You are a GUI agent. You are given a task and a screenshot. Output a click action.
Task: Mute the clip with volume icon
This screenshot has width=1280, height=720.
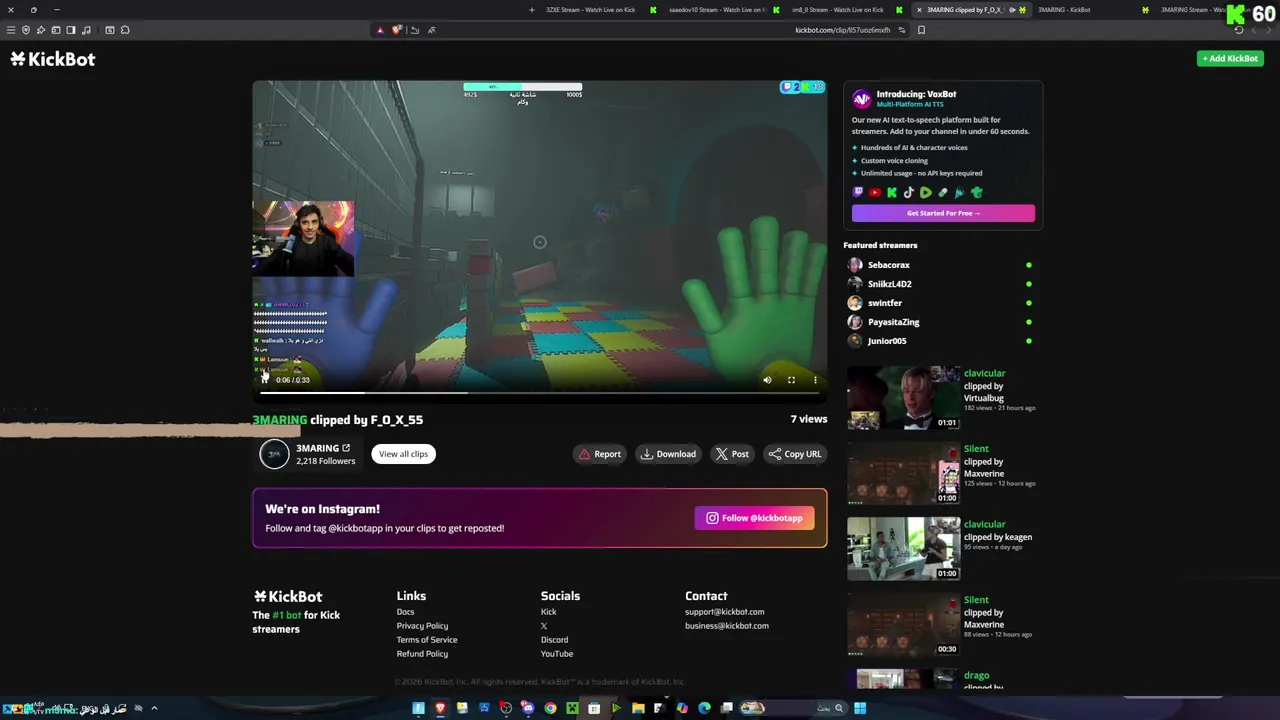pyautogui.click(x=767, y=380)
